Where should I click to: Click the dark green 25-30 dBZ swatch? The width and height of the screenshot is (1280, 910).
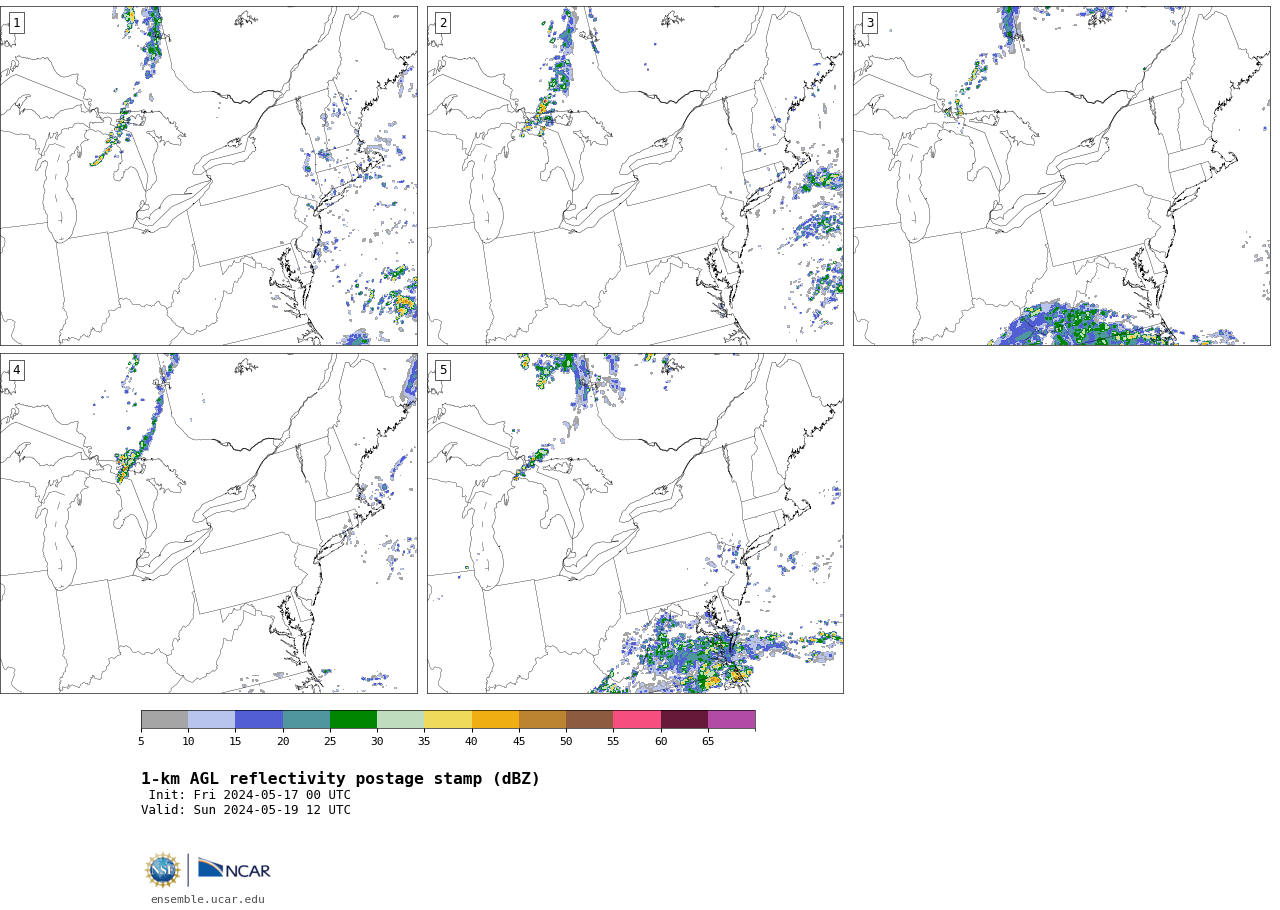pyautogui.click(x=353, y=720)
